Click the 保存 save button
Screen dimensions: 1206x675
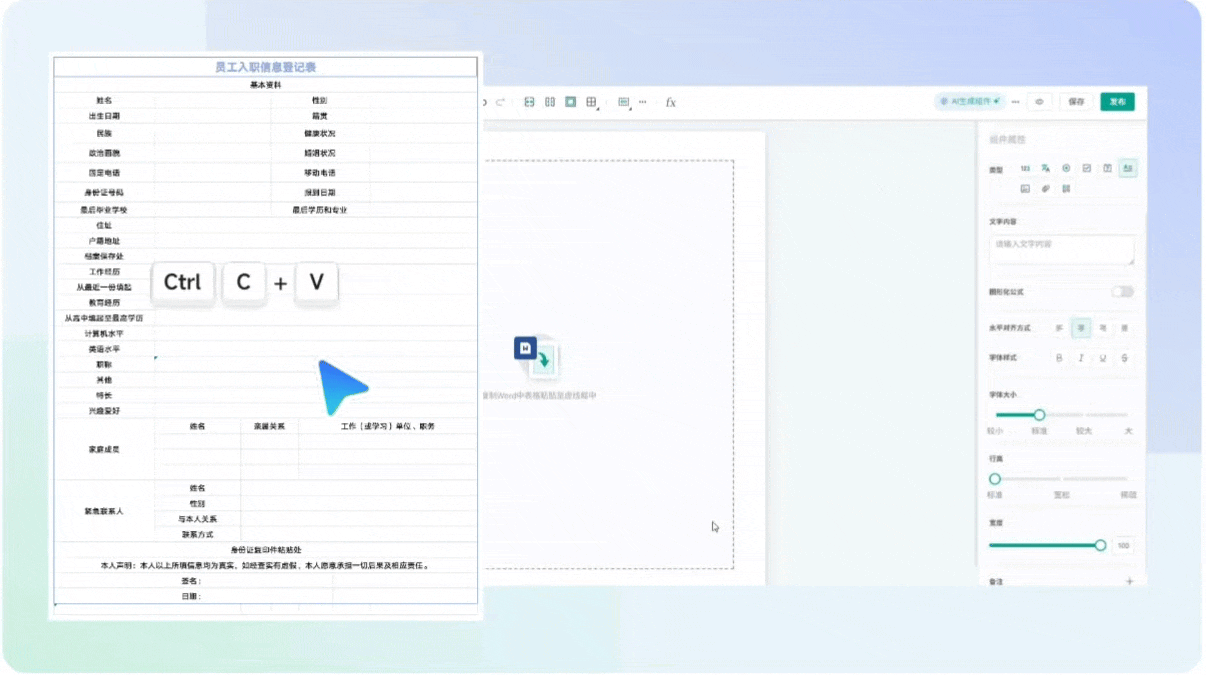pos(1076,101)
